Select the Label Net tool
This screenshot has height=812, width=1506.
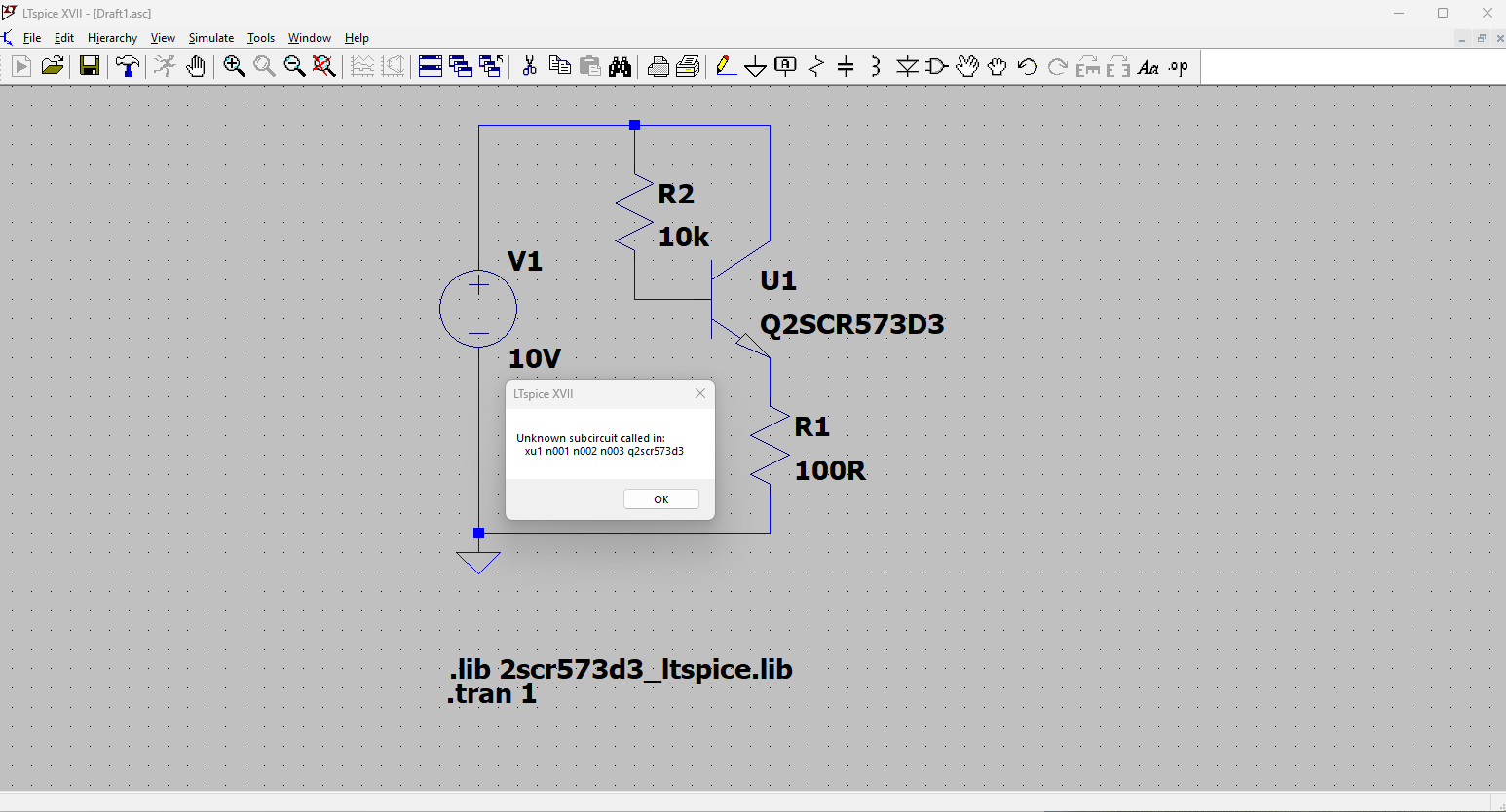pyautogui.click(x=785, y=66)
